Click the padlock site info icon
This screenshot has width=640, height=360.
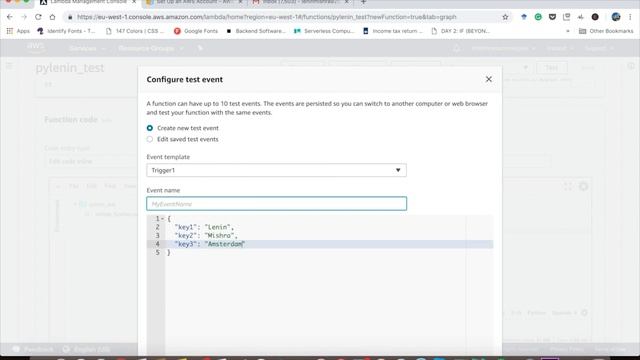70,17
